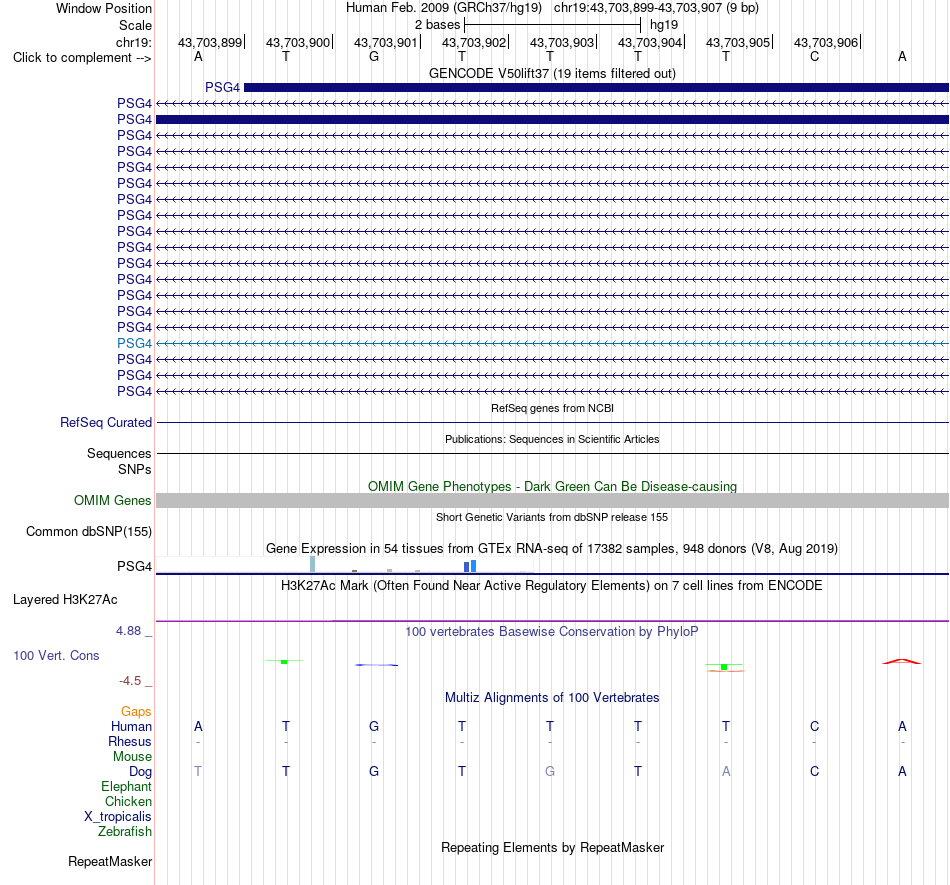Click the "2 bases" scale bar label
950x885 pixels.
[437, 25]
